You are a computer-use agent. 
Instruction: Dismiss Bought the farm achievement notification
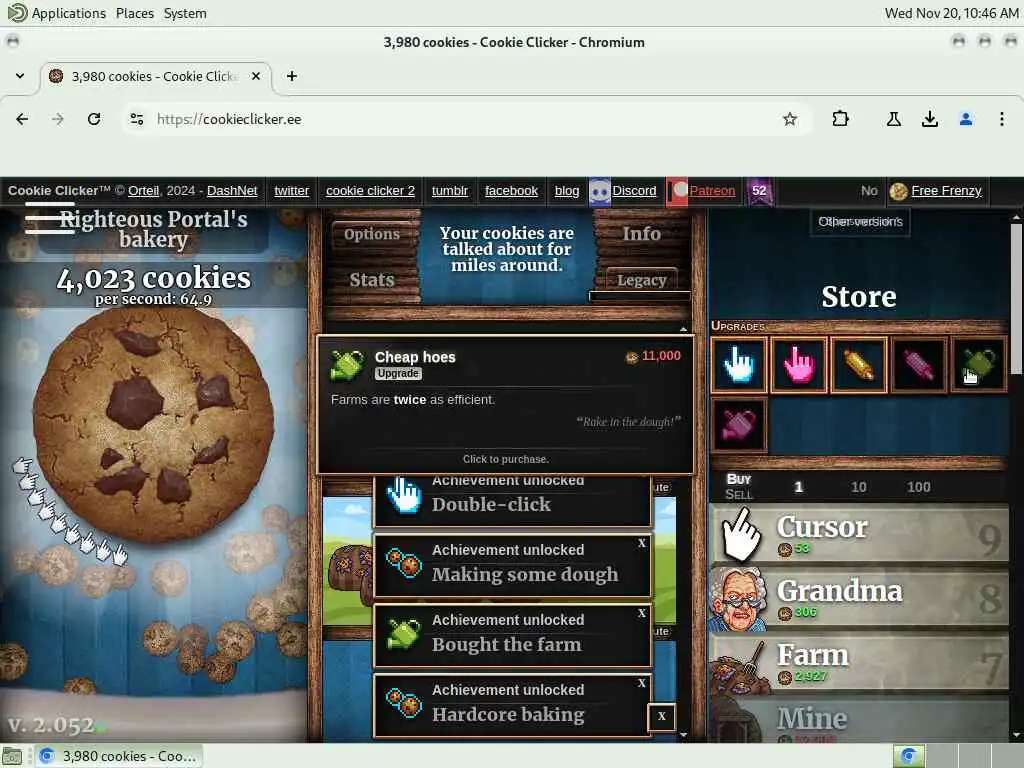[642, 613]
